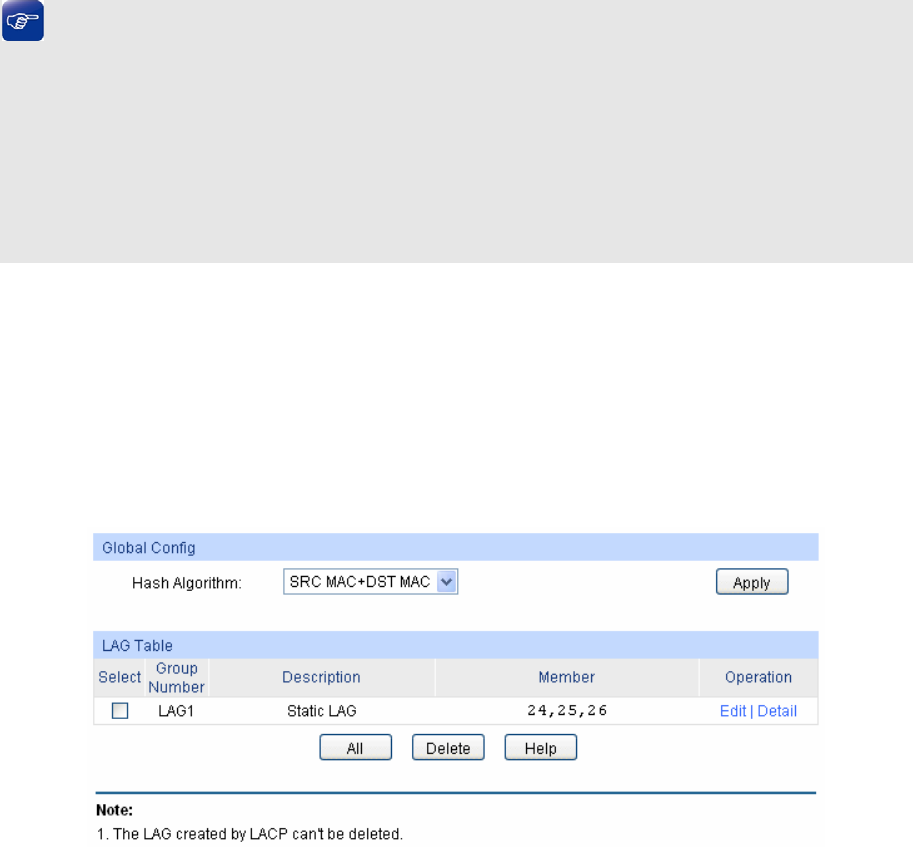
Task: Click the Edit link for LAG1
Action: tap(732, 711)
